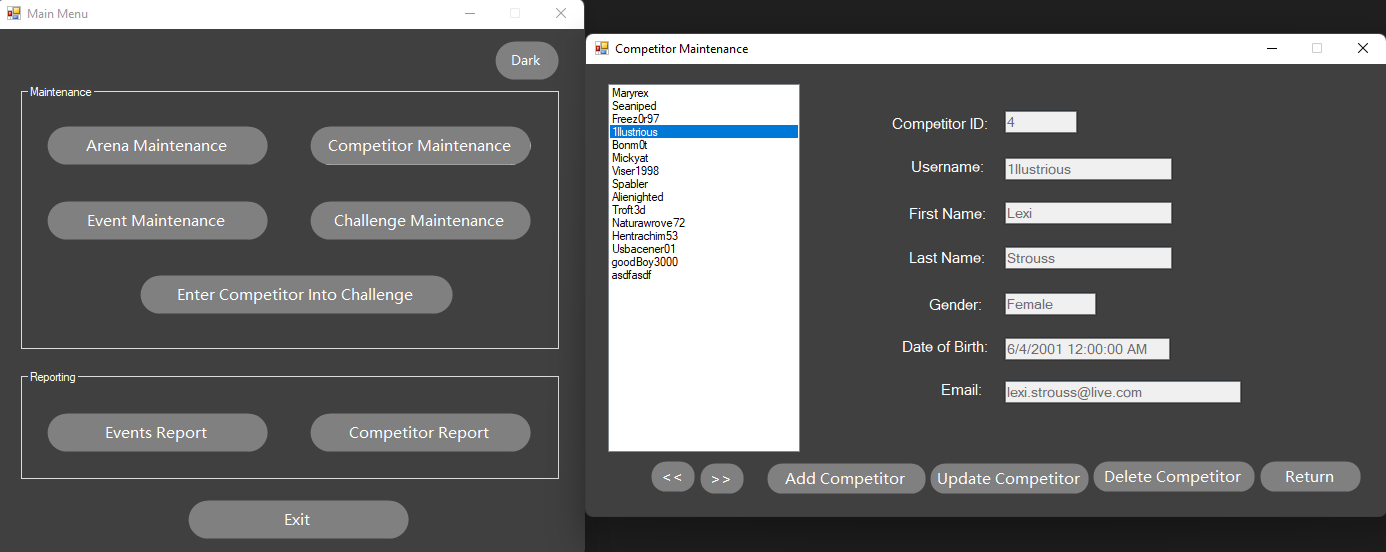The image size is (1386, 552).
Task: Go to next competitor with >> button
Action: (x=721, y=478)
